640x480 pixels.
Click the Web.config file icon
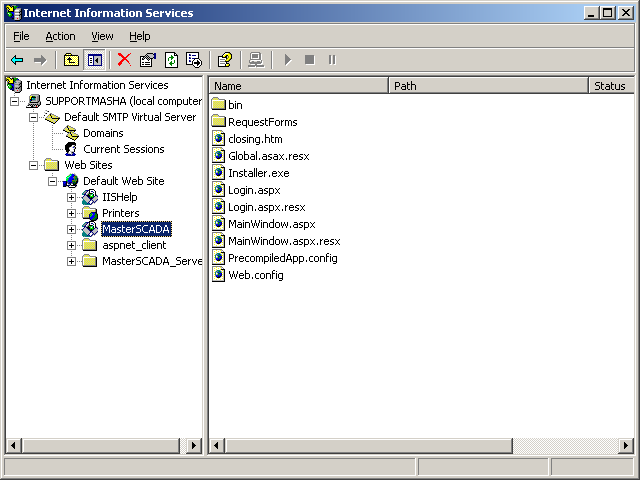click(218, 275)
